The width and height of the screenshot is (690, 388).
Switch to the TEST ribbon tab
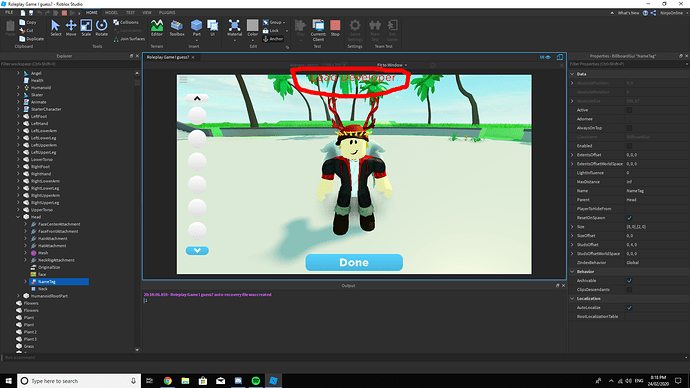[130, 13]
